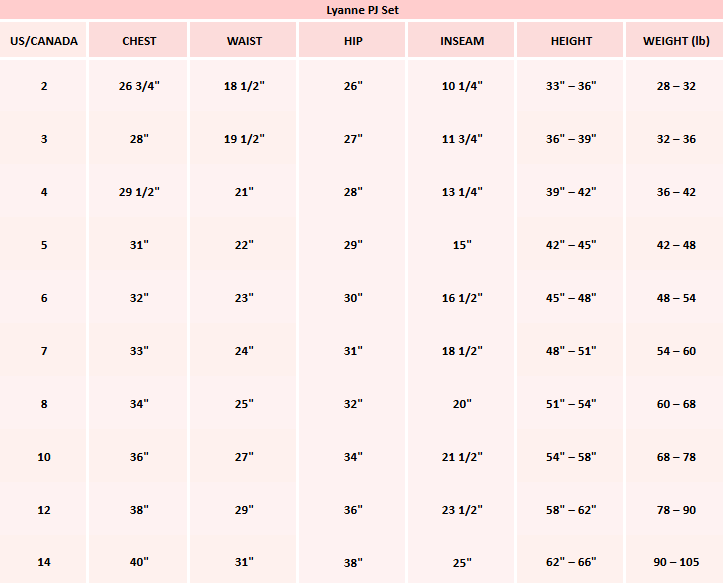Select the 40" chest measurement
This screenshot has width=723, height=583.
pyautogui.click(x=139, y=562)
